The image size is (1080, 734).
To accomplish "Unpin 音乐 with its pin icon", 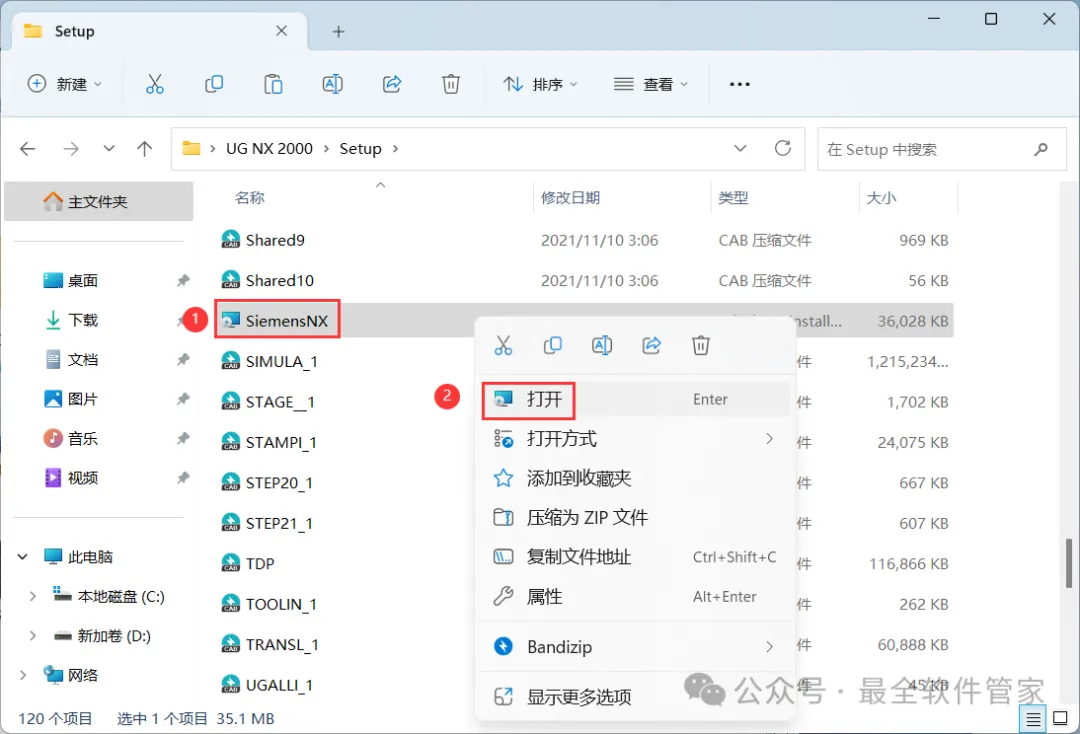I will click(183, 439).
